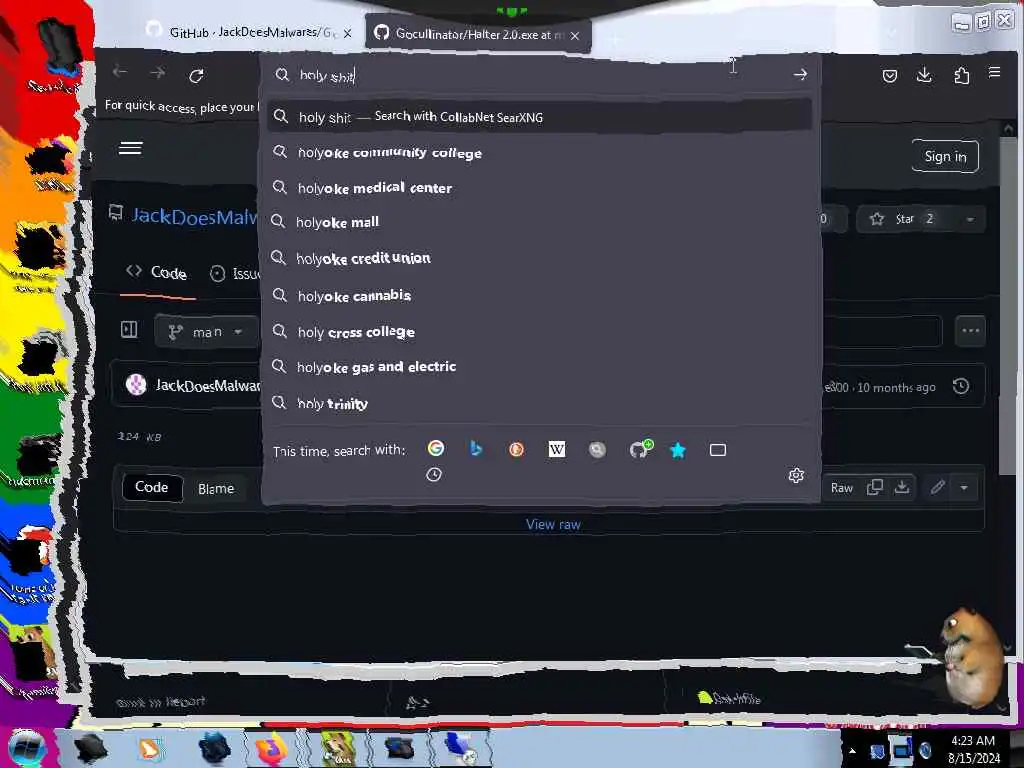Open the taskbar clock showing 4:23 AM
This screenshot has height=768, width=1024.
point(973,748)
